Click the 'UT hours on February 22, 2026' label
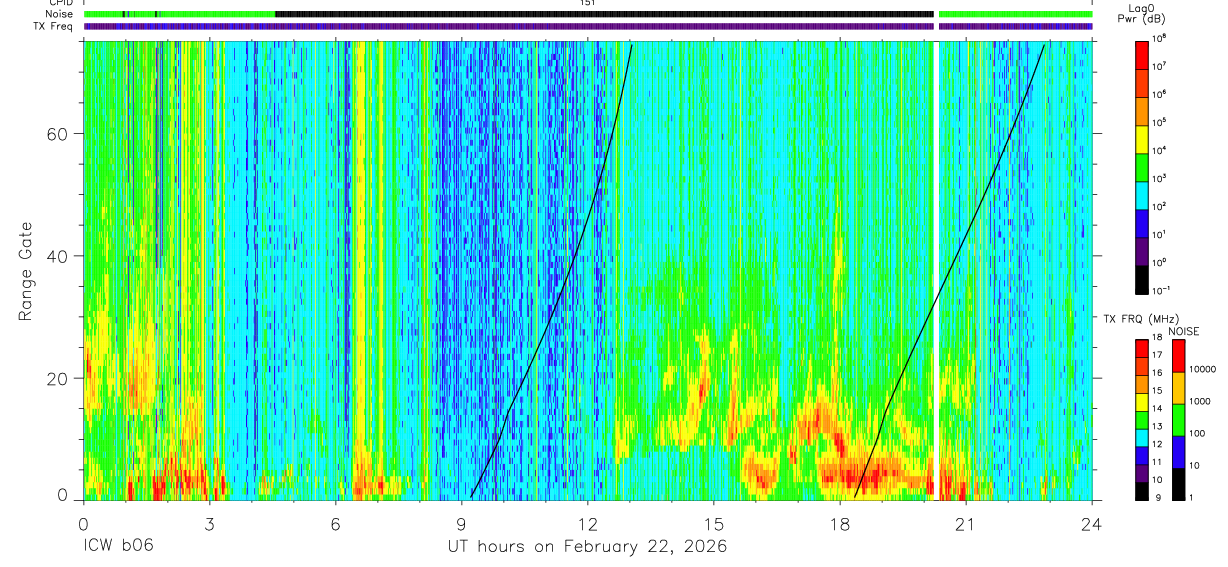Screen dimensions: 1228x567 coord(587,547)
